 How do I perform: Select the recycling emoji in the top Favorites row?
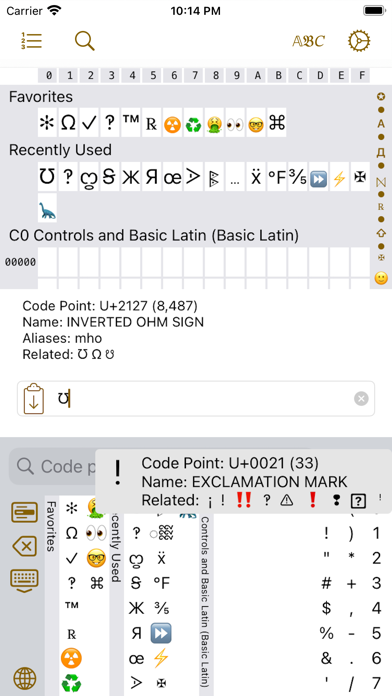[193, 123]
